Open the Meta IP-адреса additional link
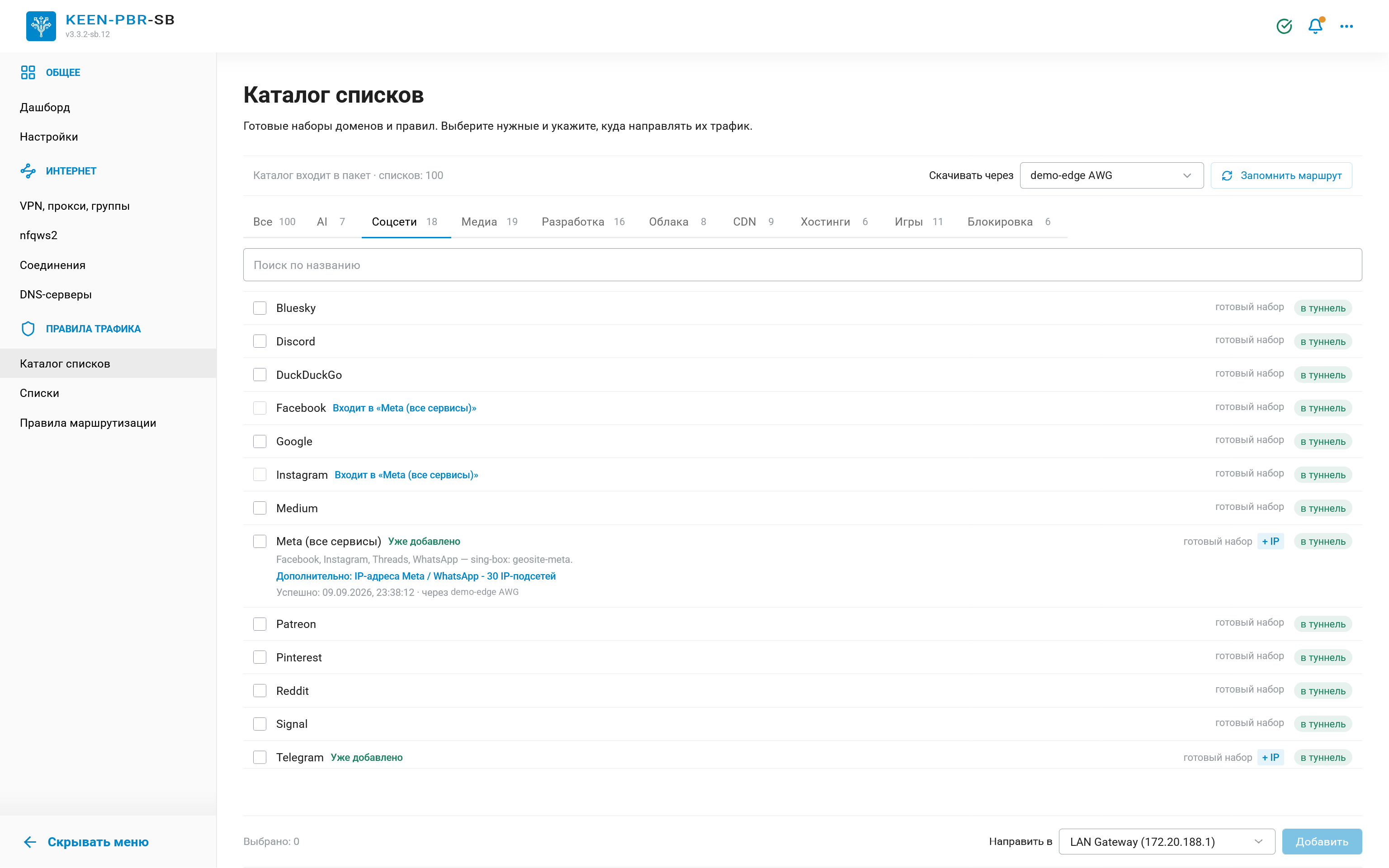 click(x=416, y=576)
